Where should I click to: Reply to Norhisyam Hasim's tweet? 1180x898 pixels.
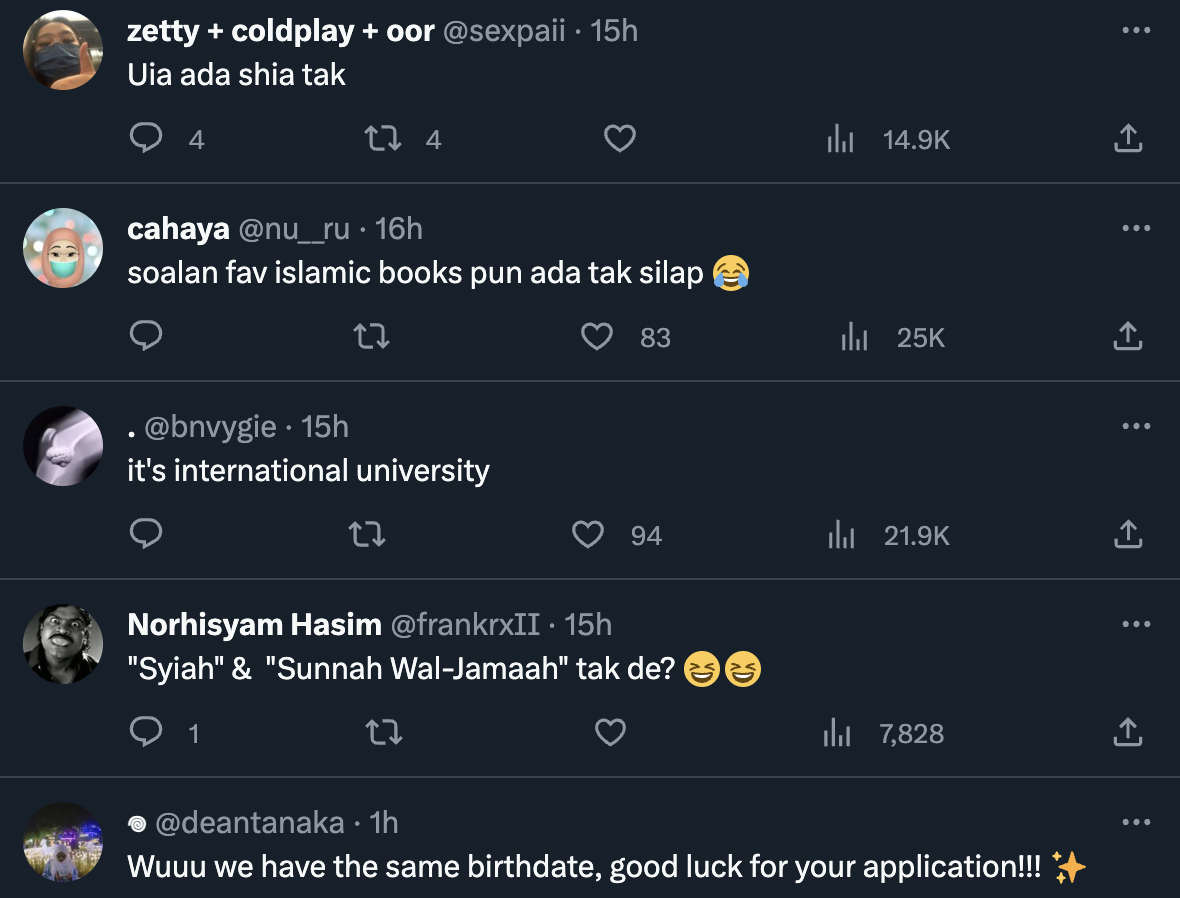pos(146,733)
